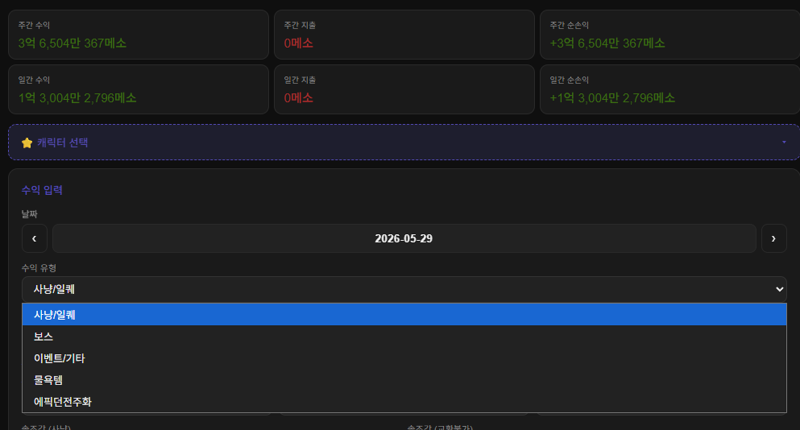800x430 pixels.
Task: Select 이벤트/기타 option in dropdown list
Action: 404,358
